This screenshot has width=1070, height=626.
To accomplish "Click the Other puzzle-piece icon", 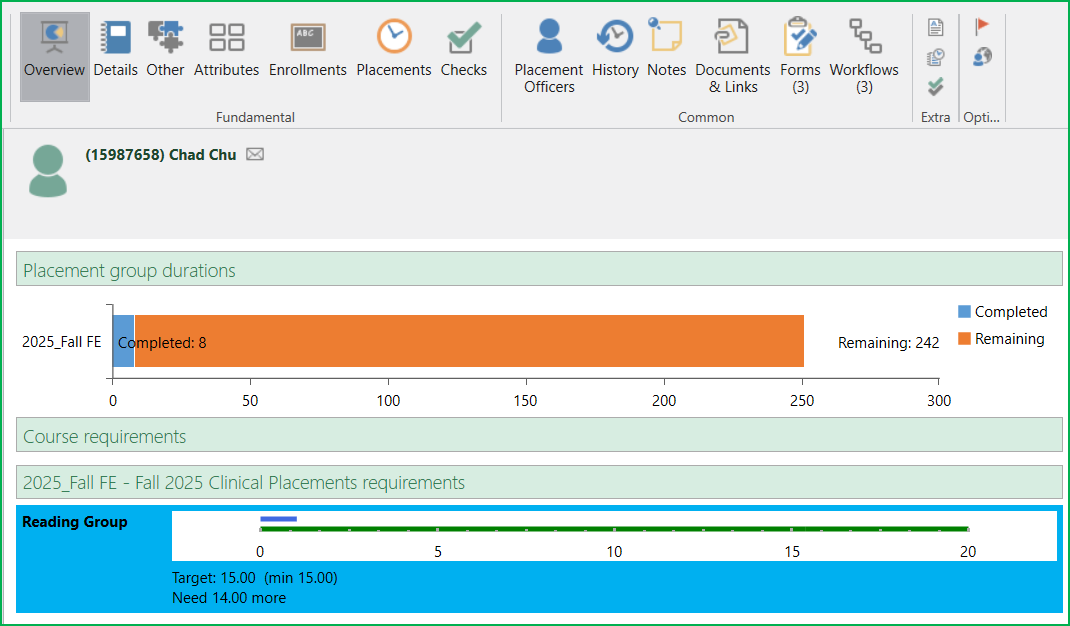I will click(x=165, y=36).
